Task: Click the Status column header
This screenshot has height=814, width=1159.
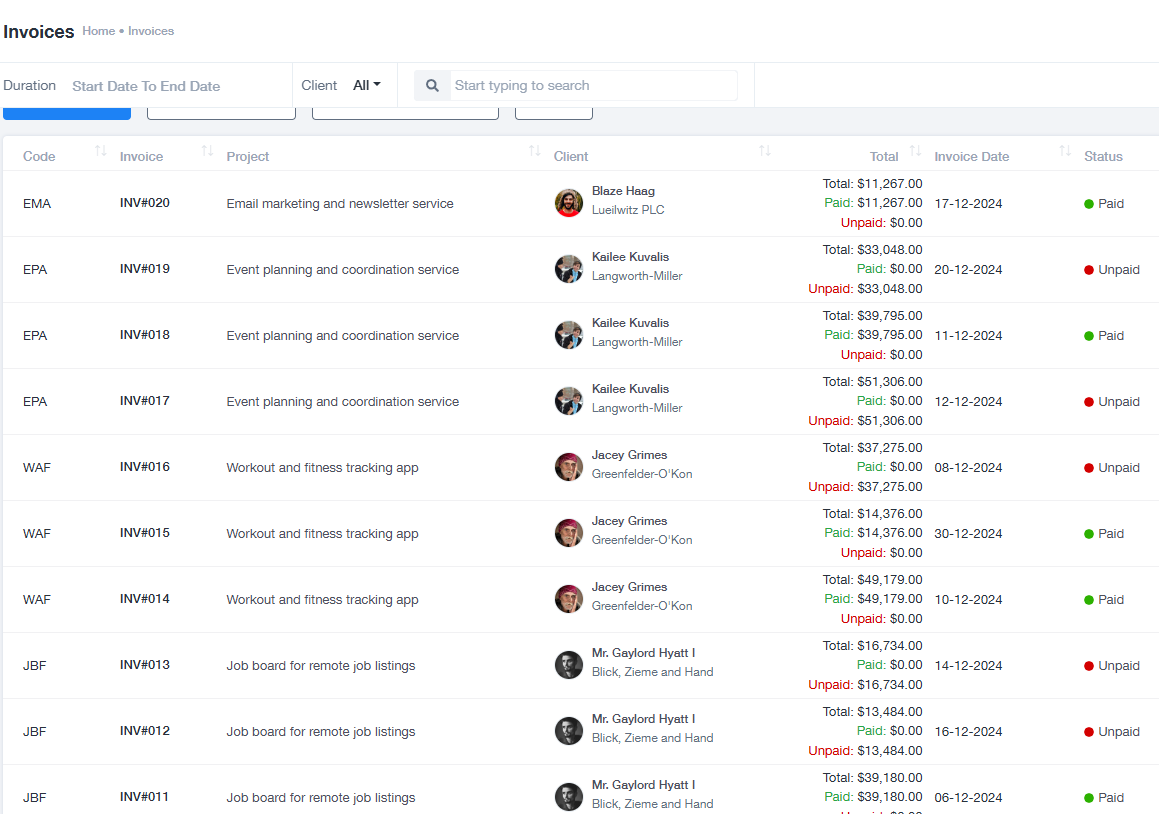Action: point(1103,157)
